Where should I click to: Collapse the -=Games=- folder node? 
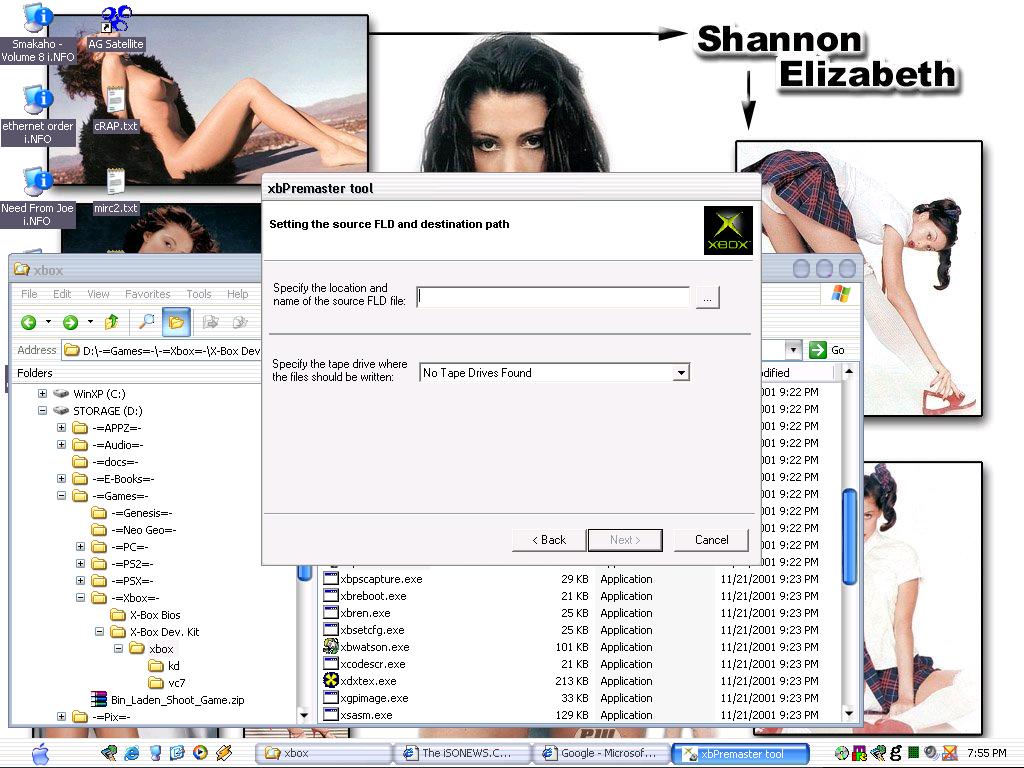tap(61, 496)
